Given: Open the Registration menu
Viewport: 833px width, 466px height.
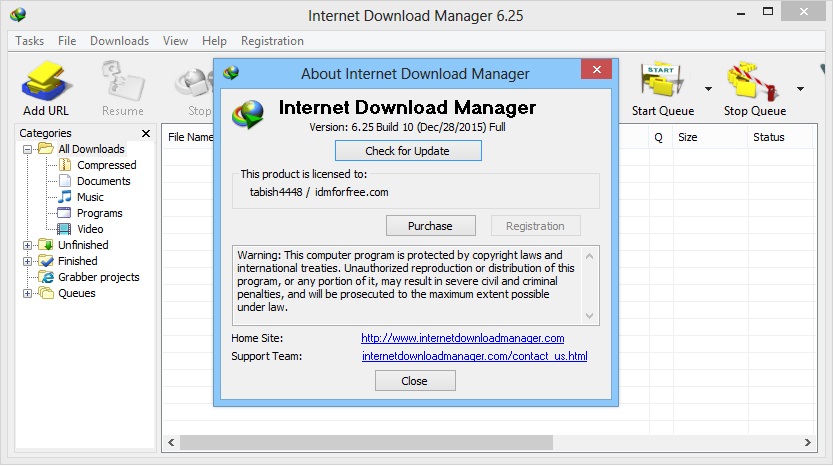Looking at the screenshot, I should (272, 41).
